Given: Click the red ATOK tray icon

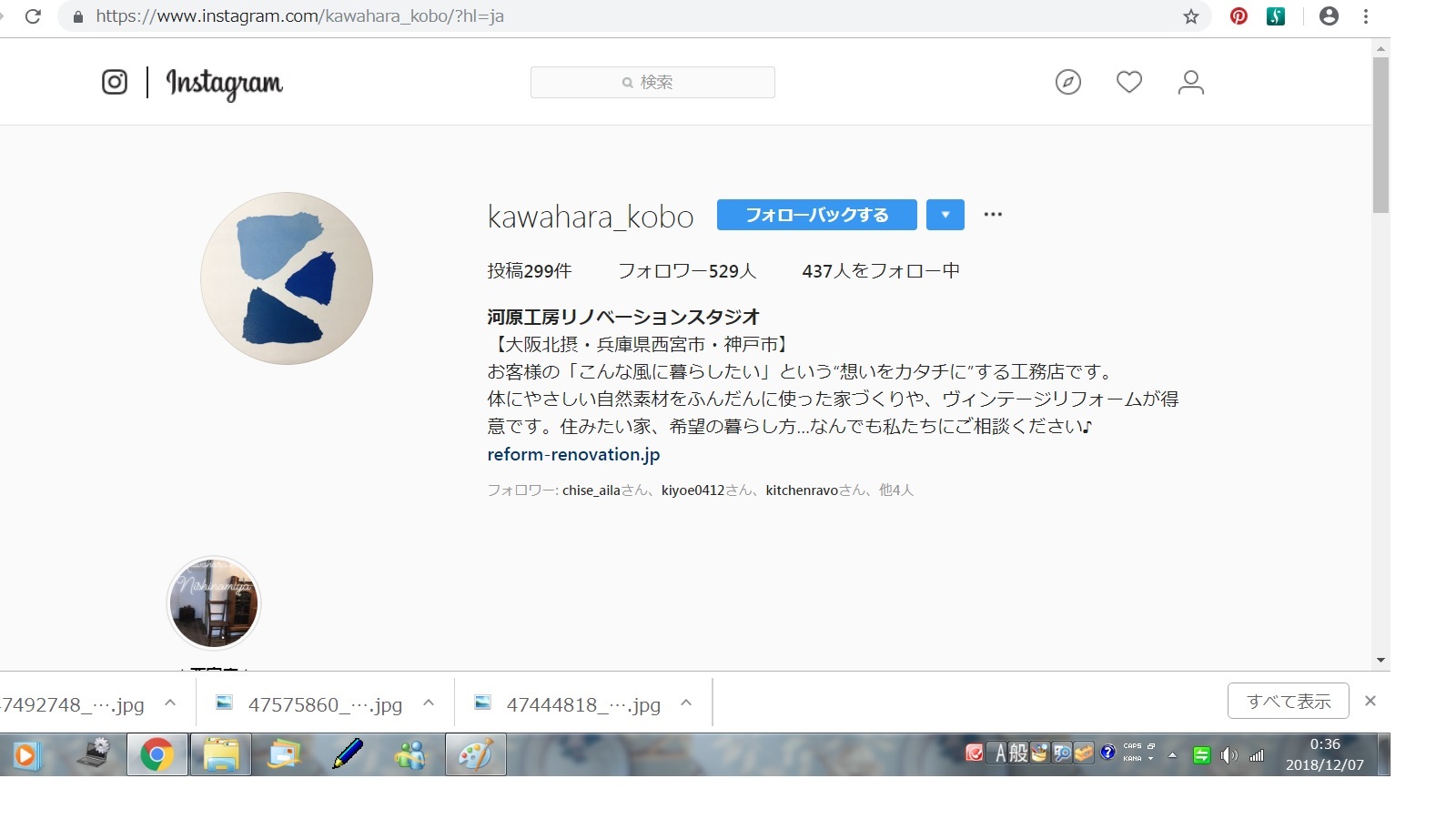Looking at the screenshot, I should [974, 753].
